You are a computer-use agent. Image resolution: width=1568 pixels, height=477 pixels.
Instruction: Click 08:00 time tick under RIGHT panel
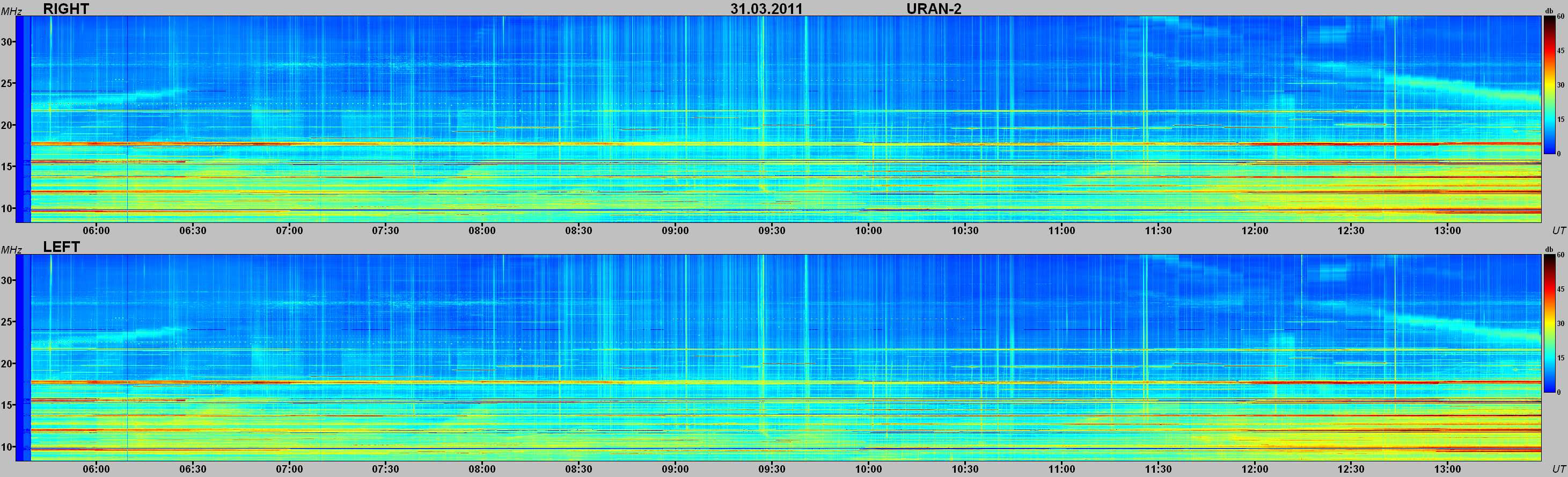pyautogui.click(x=482, y=230)
